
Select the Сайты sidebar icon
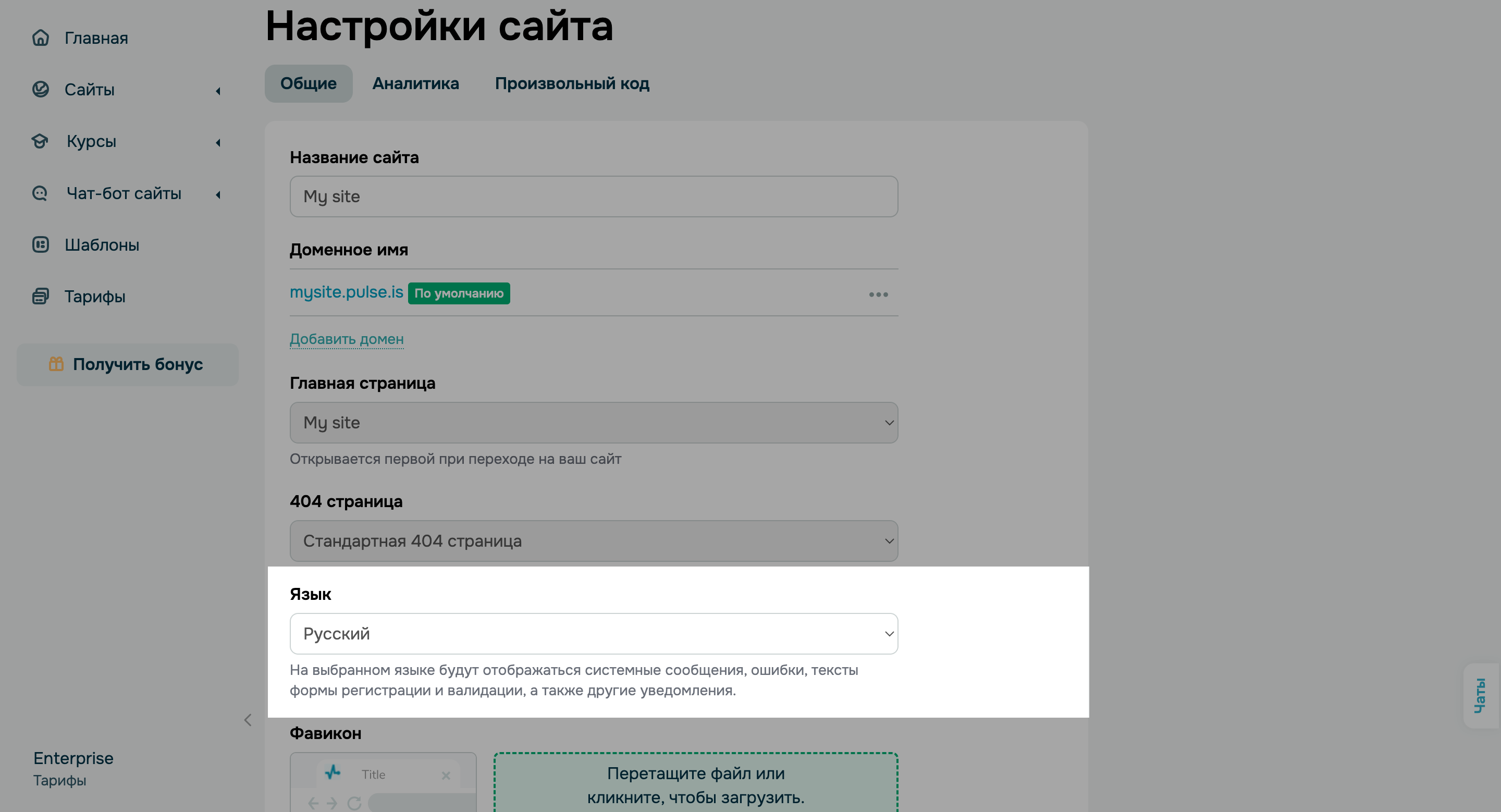40,89
